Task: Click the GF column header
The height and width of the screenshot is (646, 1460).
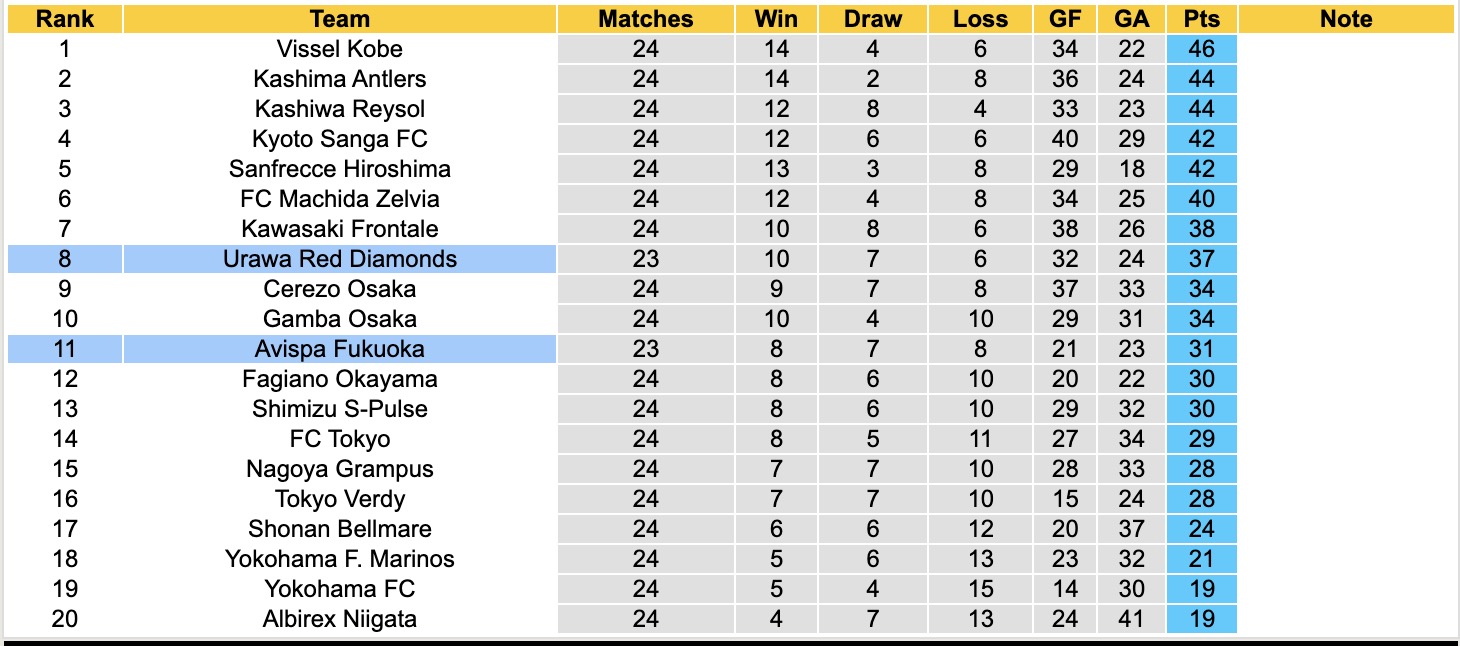Action: (1065, 19)
